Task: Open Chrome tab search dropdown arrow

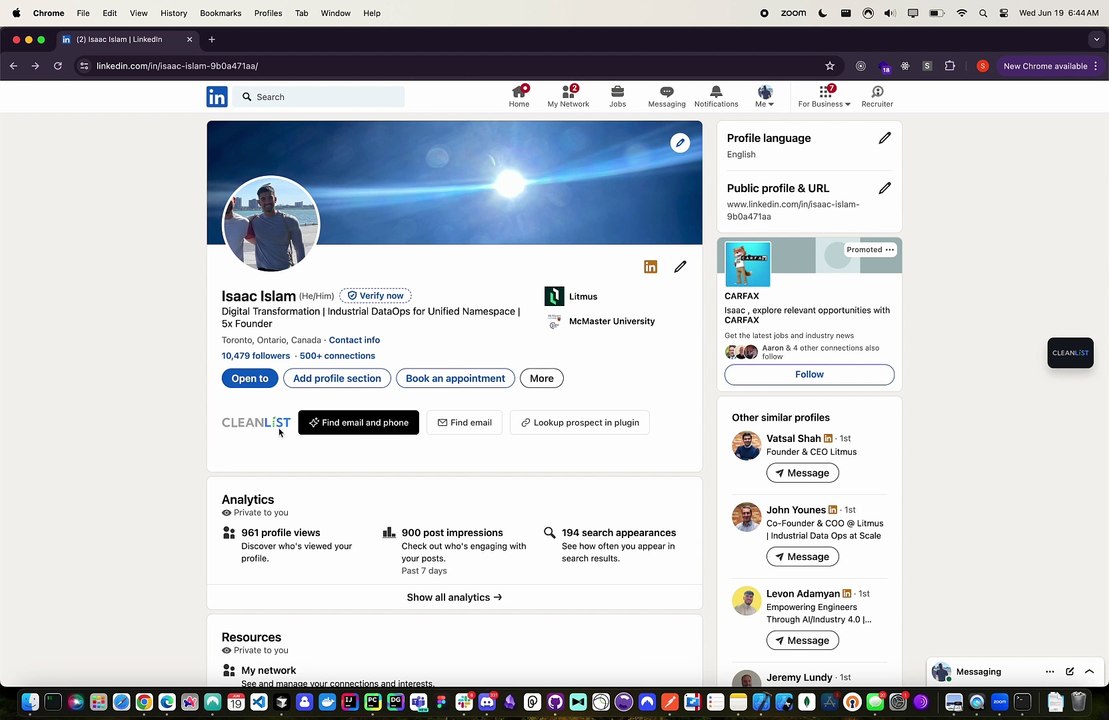Action: 1096,40
